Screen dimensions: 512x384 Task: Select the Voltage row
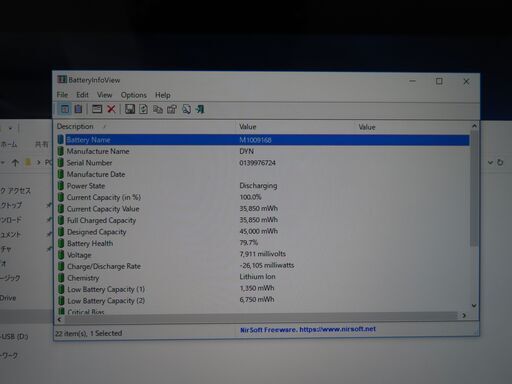click(x=263, y=255)
